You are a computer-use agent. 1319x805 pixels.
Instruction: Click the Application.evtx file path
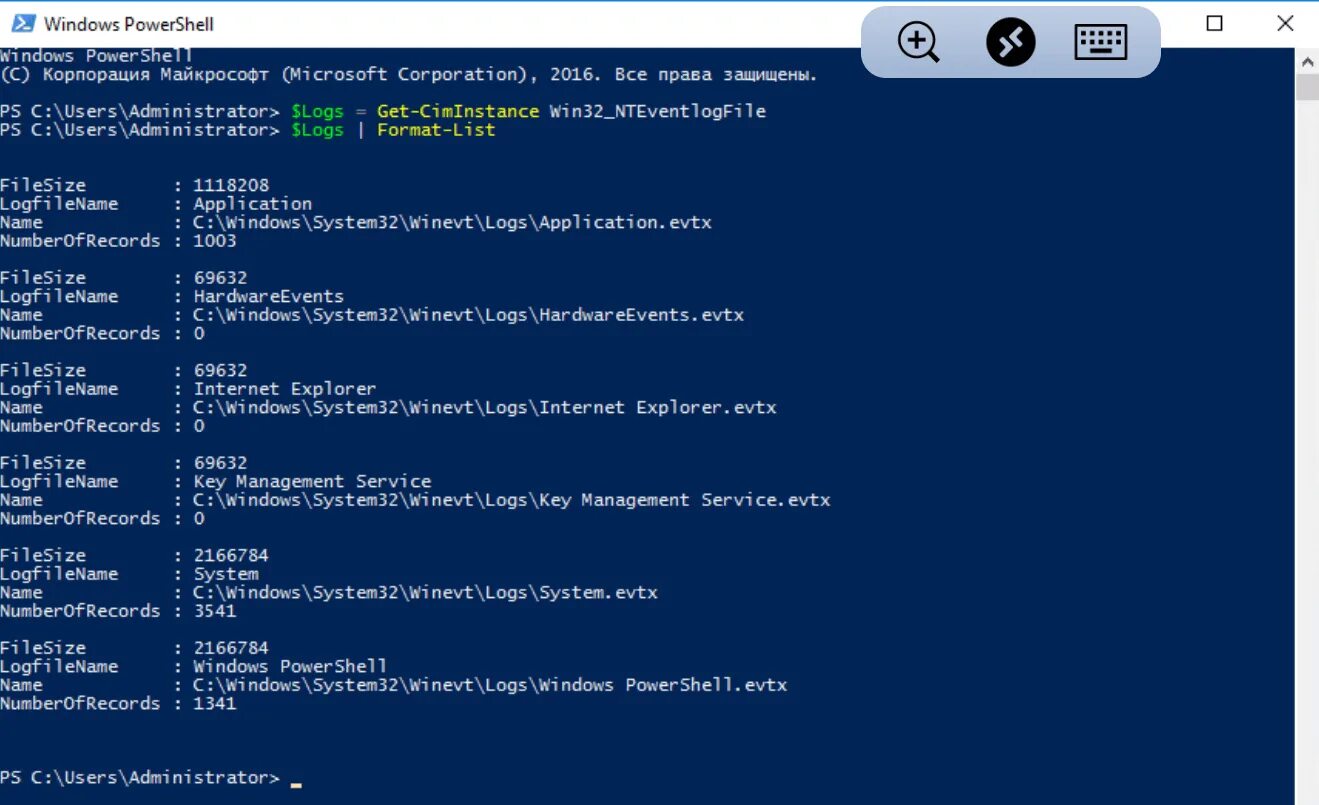(x=453, y=222)
